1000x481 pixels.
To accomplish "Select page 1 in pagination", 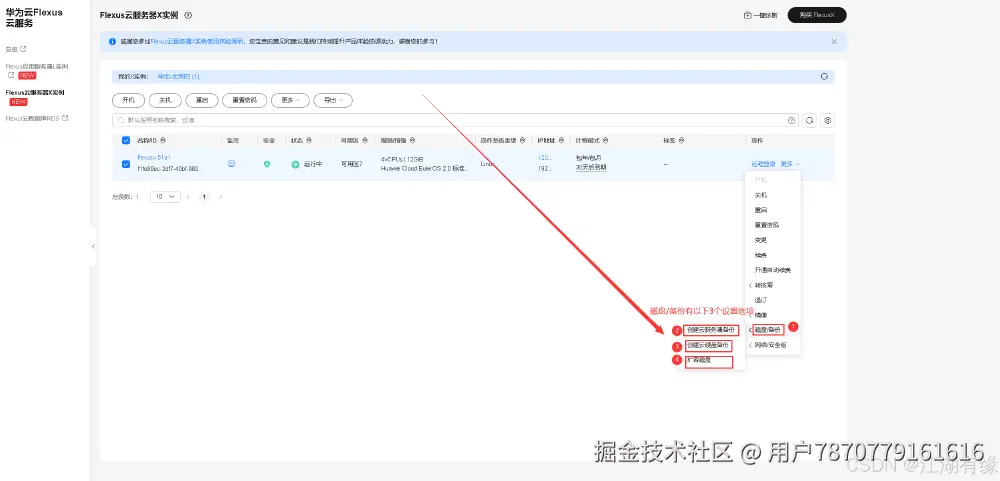I will [204, 197].
